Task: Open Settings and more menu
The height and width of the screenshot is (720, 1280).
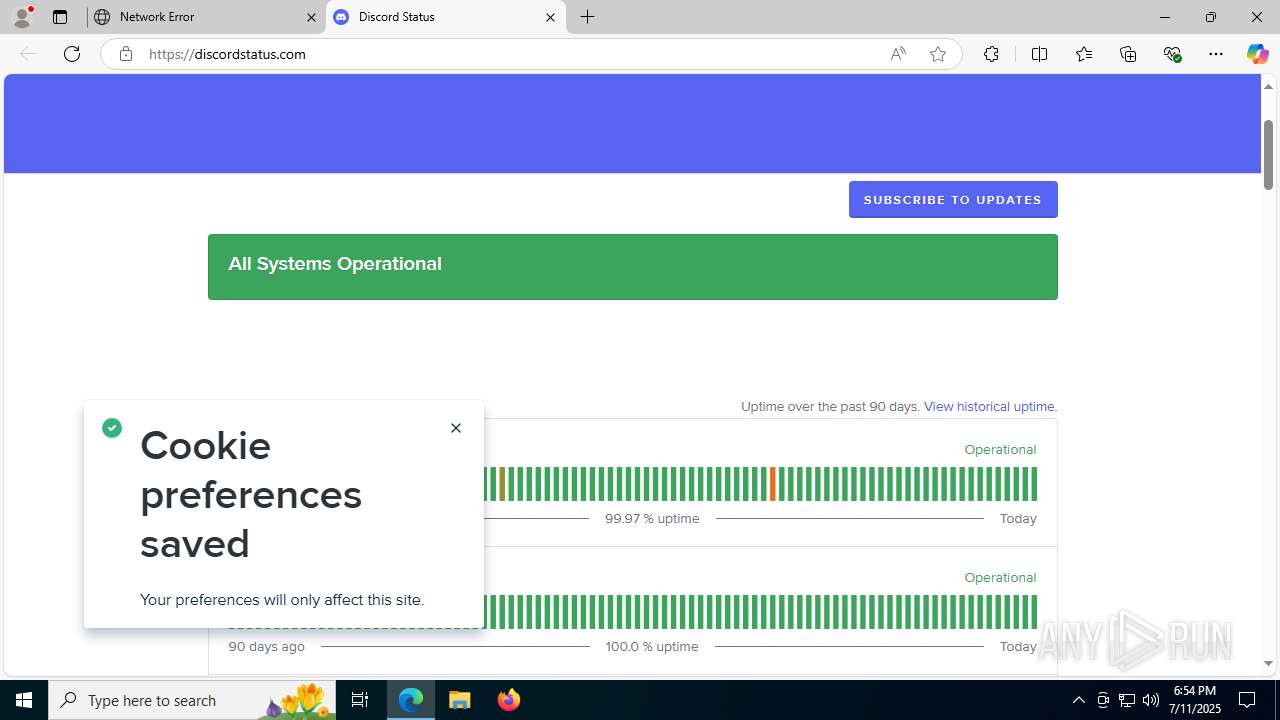Action: (x=1216, y=54)
